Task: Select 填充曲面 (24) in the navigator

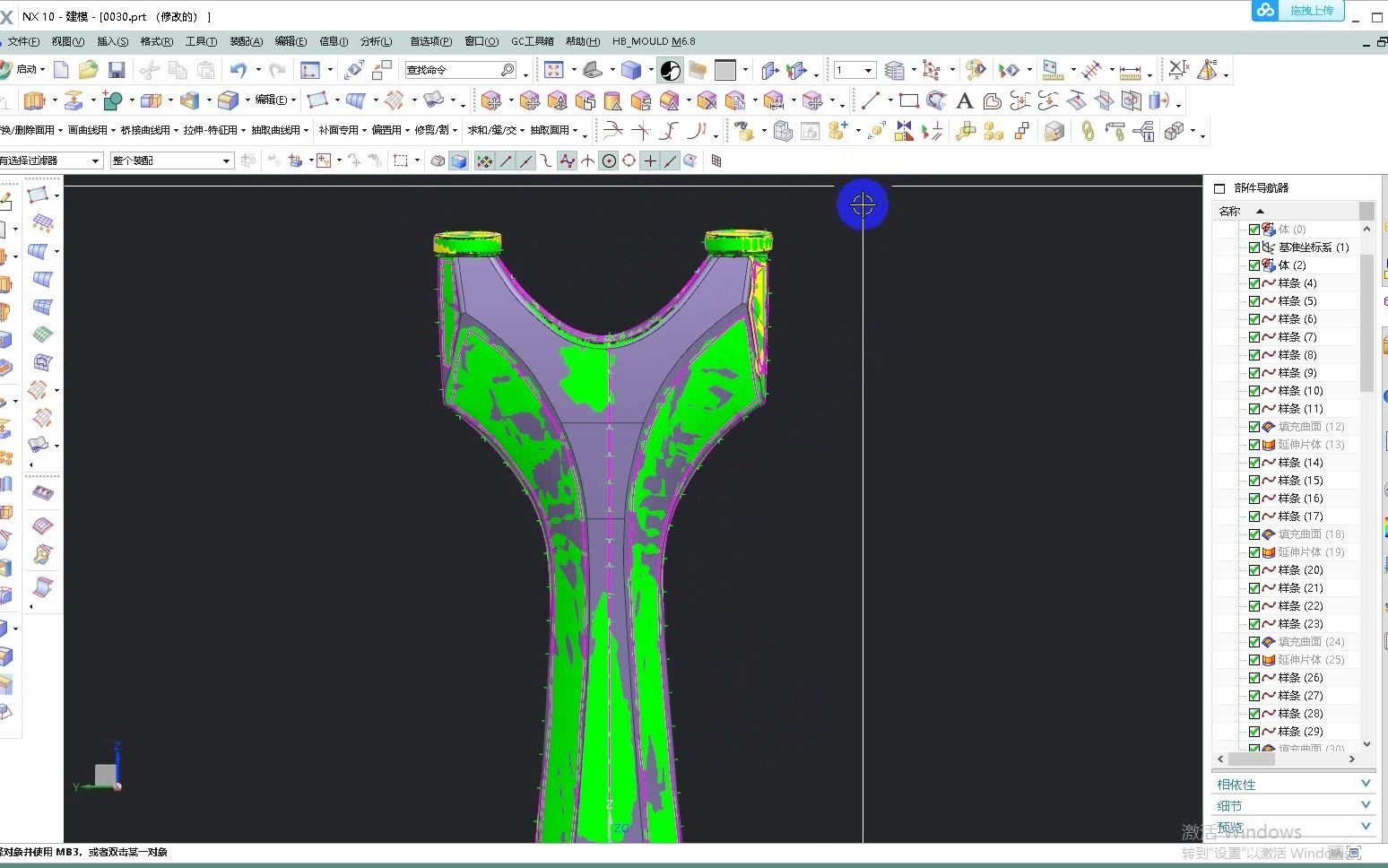Action: tap(1311, 642)
